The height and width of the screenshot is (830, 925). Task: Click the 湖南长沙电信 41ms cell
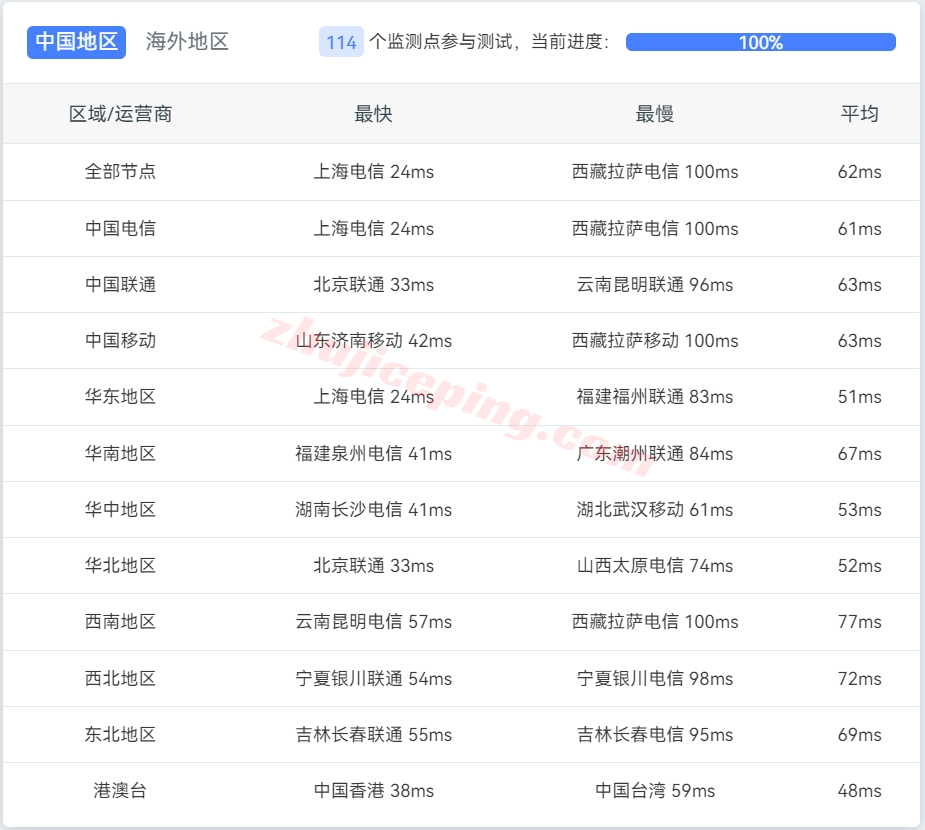373,510
